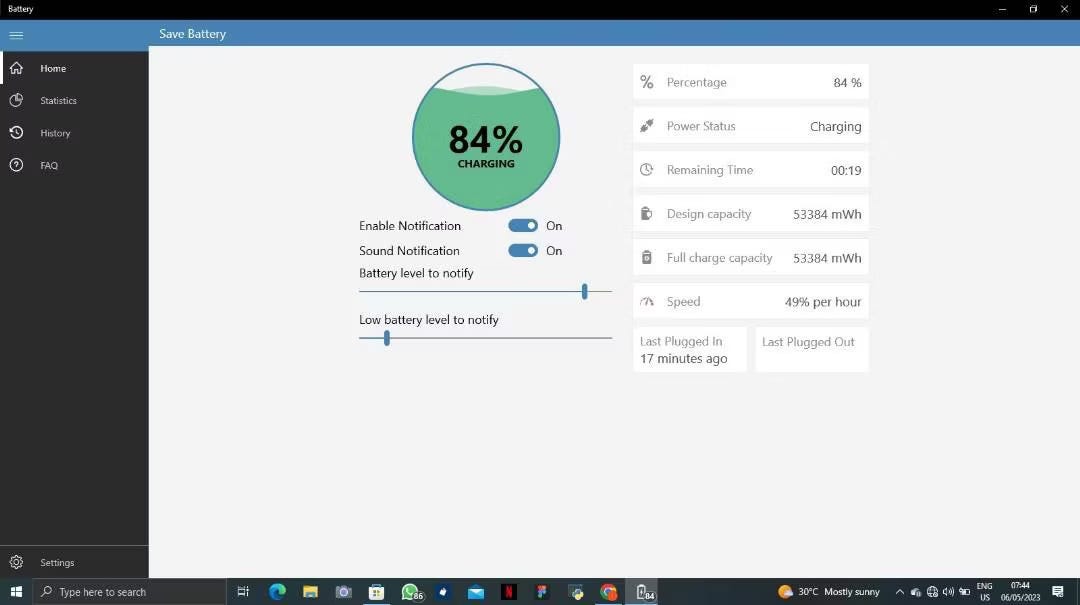Click the Battery app icon in the taskbar
This screenshot has width=1080, height=605.
pos(643,592)
